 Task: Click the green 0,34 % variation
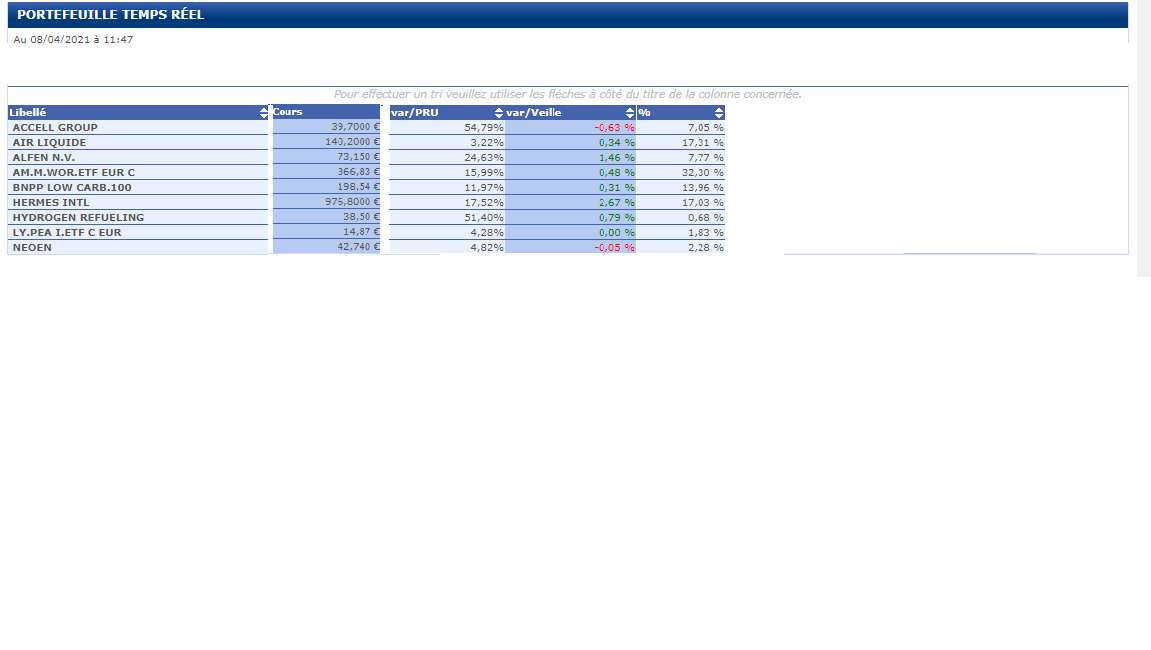pyautogui.click(x=617, y=142)
